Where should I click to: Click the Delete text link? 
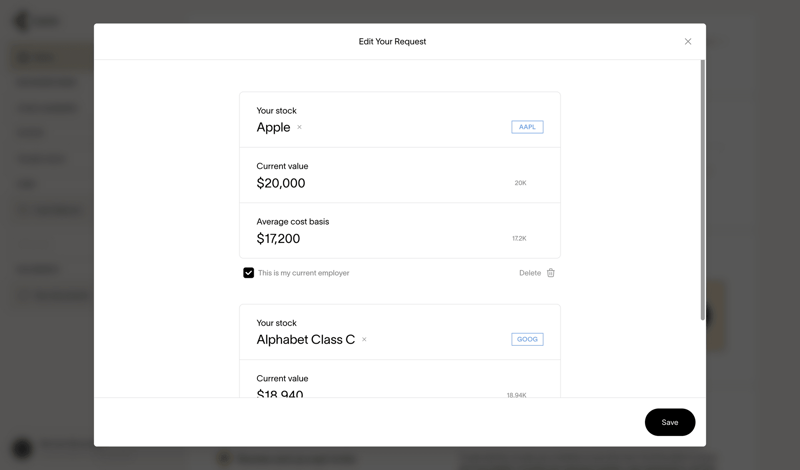[529, 273]
